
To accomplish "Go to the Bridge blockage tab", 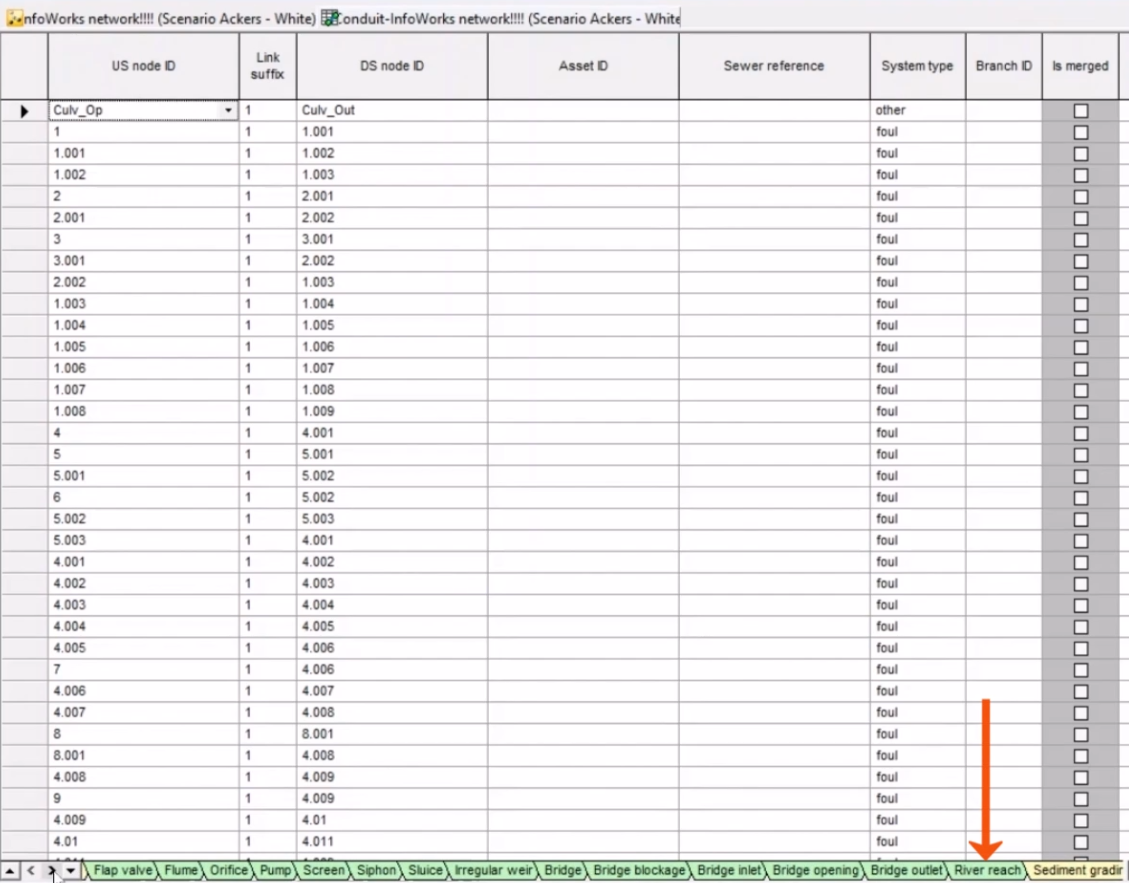I will tap(638, 871).
